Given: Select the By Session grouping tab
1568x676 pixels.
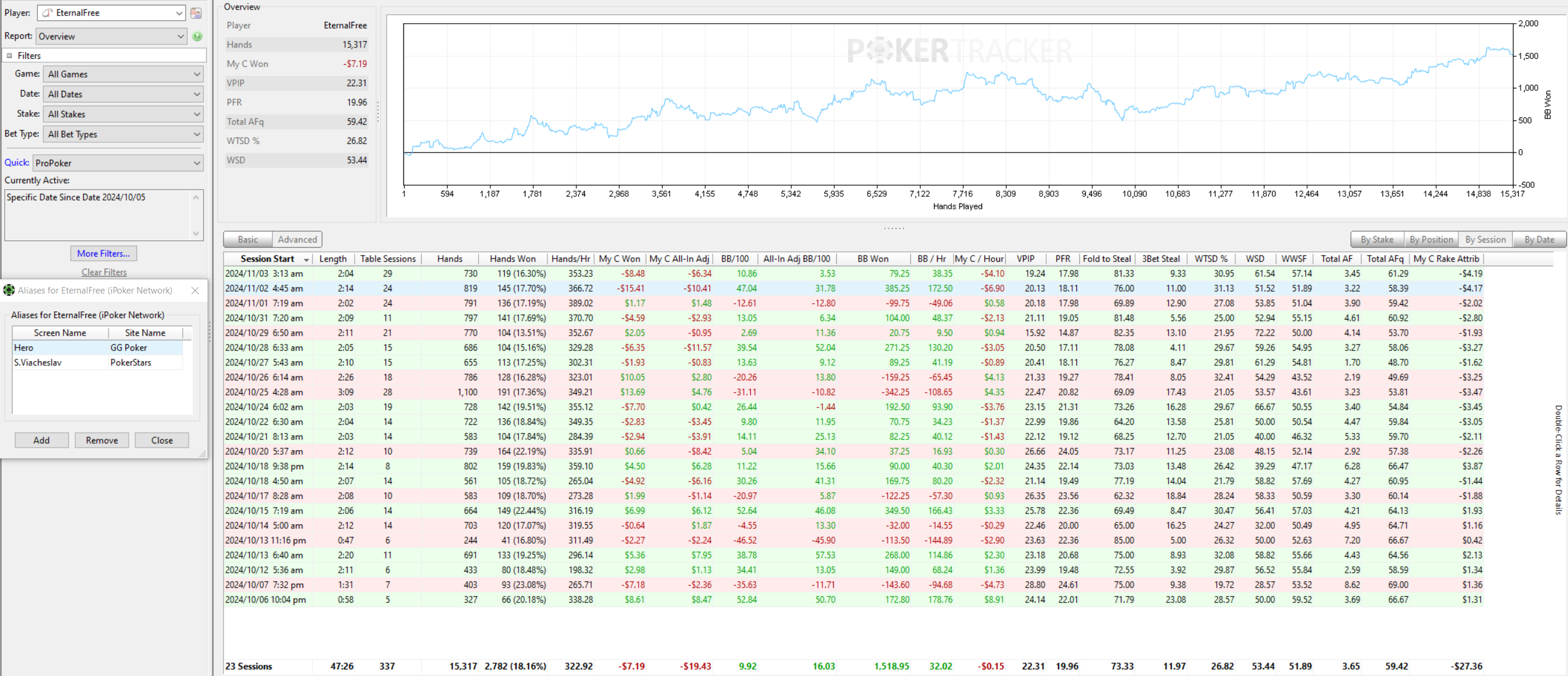Looking at the screenshot, I should pyautogui.click(x=1485, y=240).
